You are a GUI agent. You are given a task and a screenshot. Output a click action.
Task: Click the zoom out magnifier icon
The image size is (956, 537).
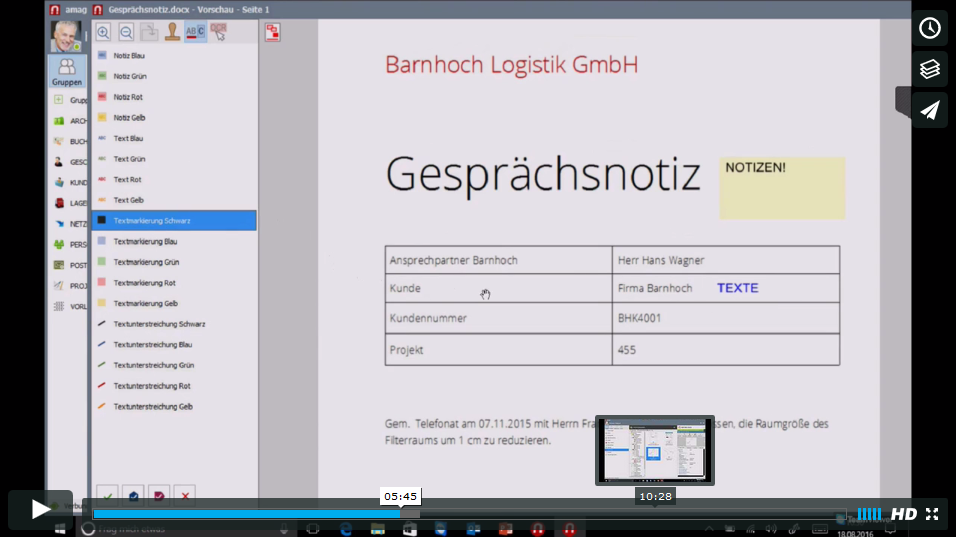point(126,32)
